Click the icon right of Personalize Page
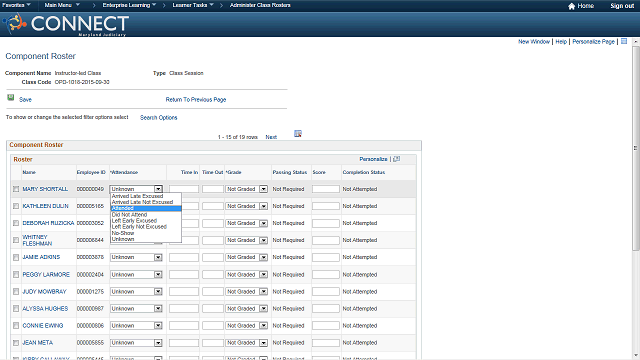This screenshot has width=640, height=360. (x=624, y=41)
